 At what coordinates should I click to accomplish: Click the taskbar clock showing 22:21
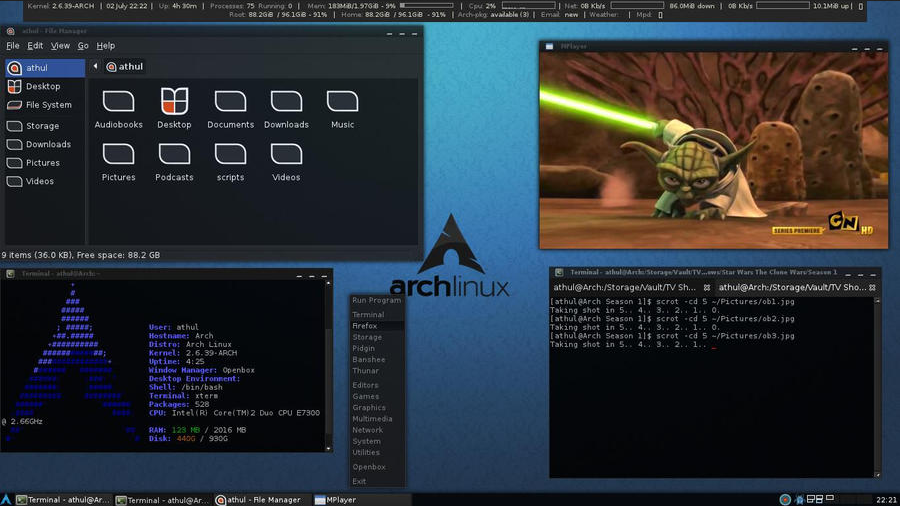coord(886,500)
